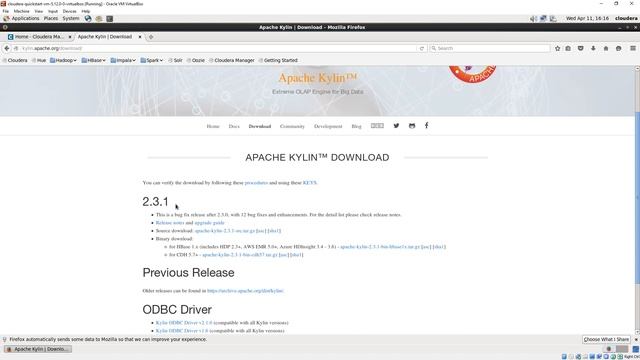Open Kylin's GitHub icon link

pyautogui.click(x=412, y=126)
